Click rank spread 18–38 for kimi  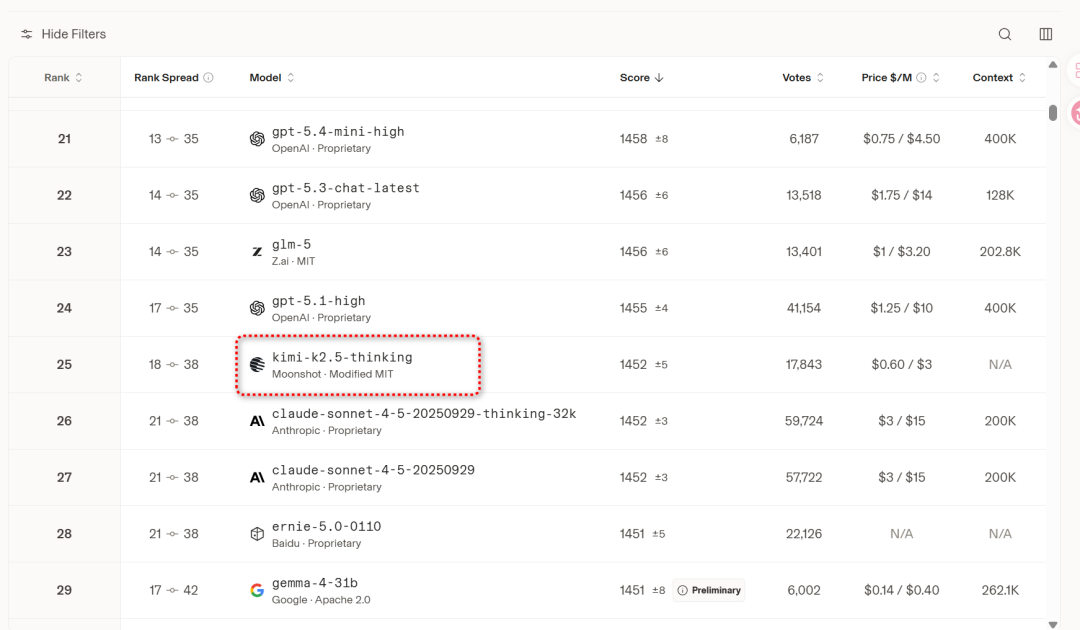pyautogui.click(x=174, y=365)
